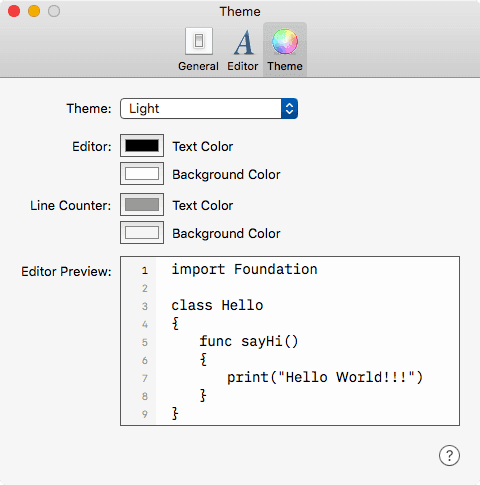The image size is (480, 485).
Task: Switch to the Editor font icon
Action: point(243,42)
